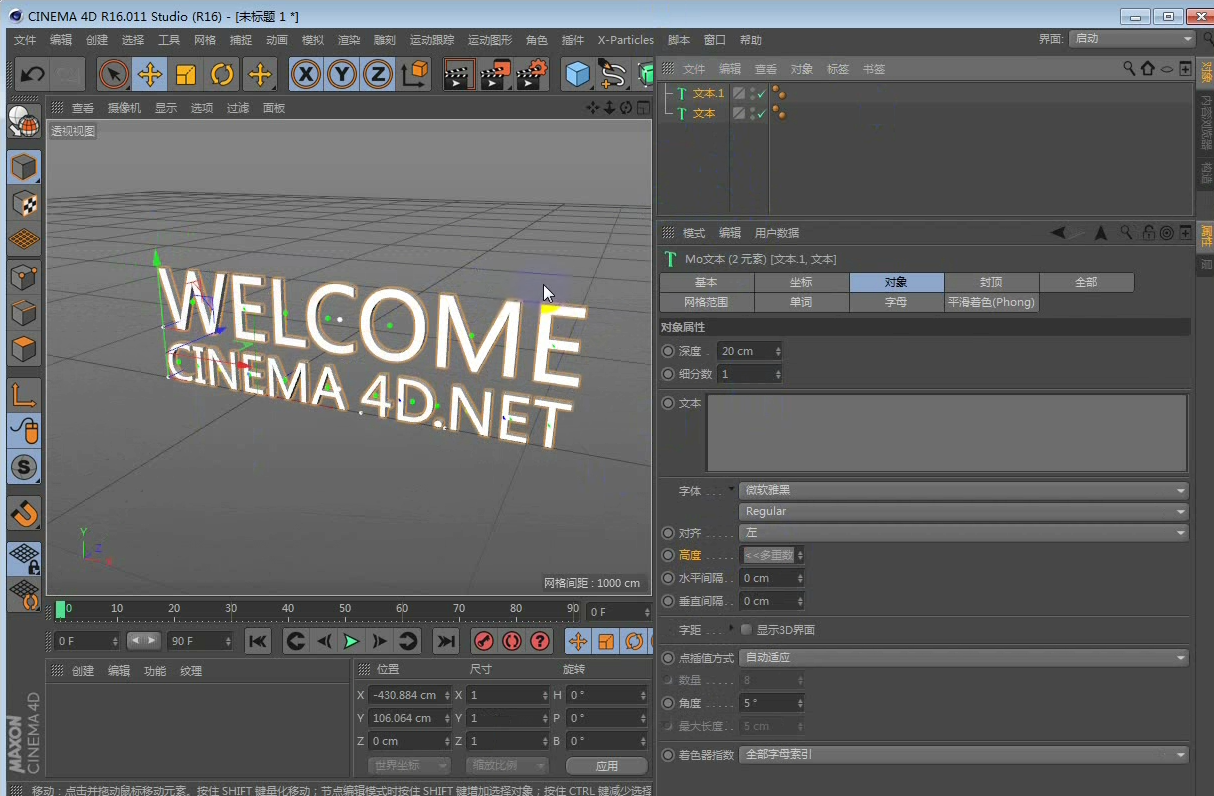Activate the Move tool in top toolbar

click(150, 74)
